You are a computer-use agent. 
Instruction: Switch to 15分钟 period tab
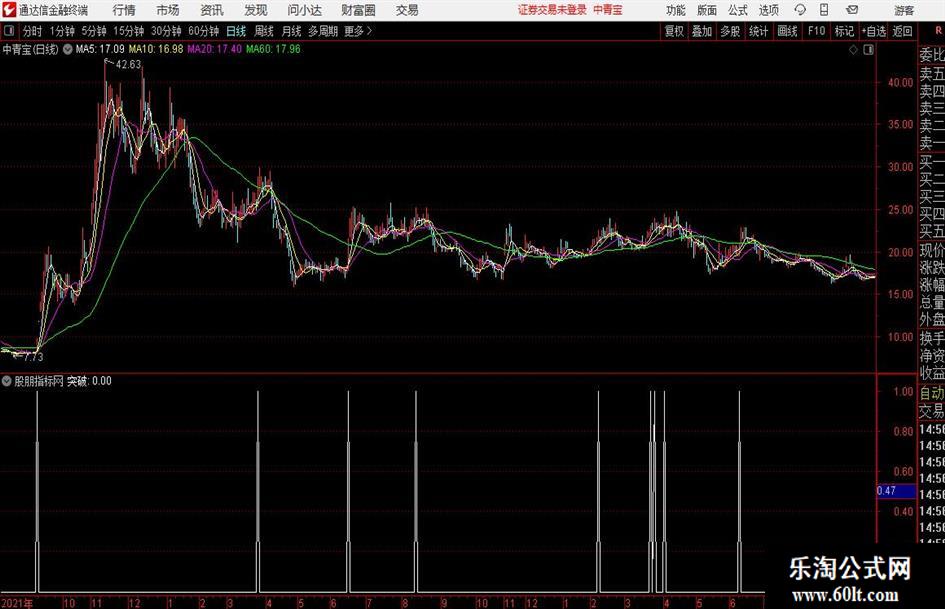click(129, 31)
